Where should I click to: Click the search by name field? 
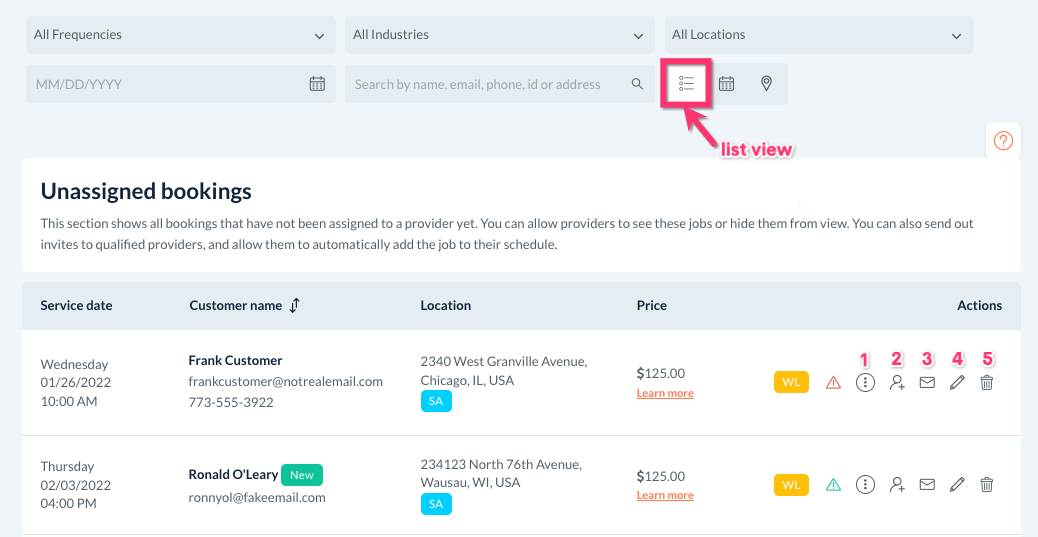[490, 84]
